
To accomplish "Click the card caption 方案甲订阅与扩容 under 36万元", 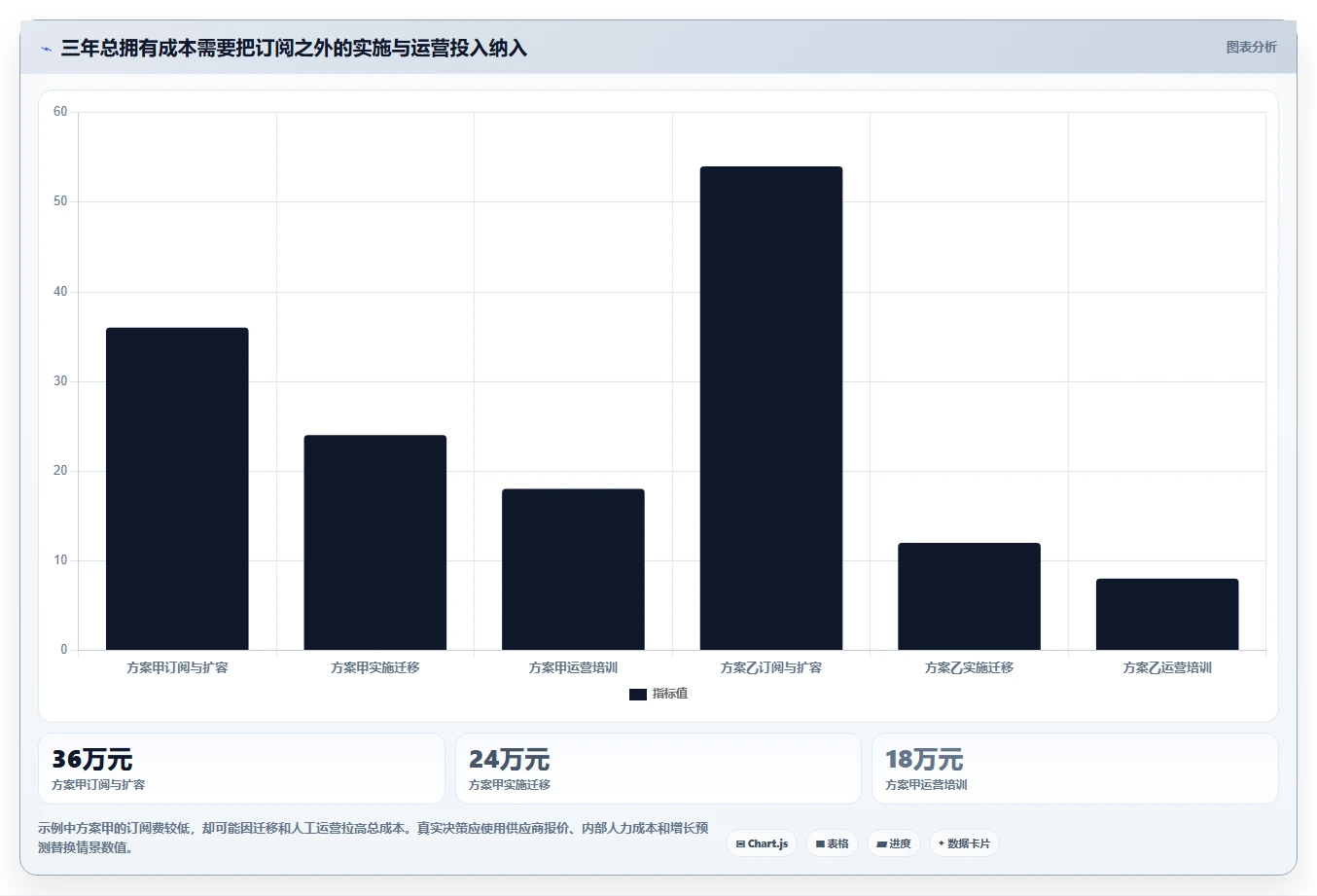I will pos(98,785).
